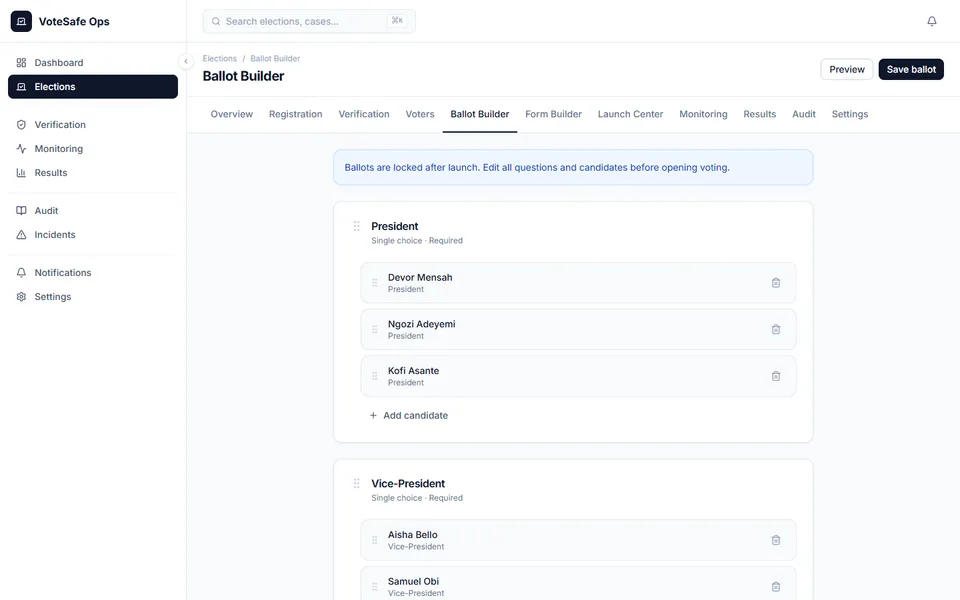Delete candidate Aisha Bello with the trash icon
Viewport: 960px width, 600px height.
[776, 540]
